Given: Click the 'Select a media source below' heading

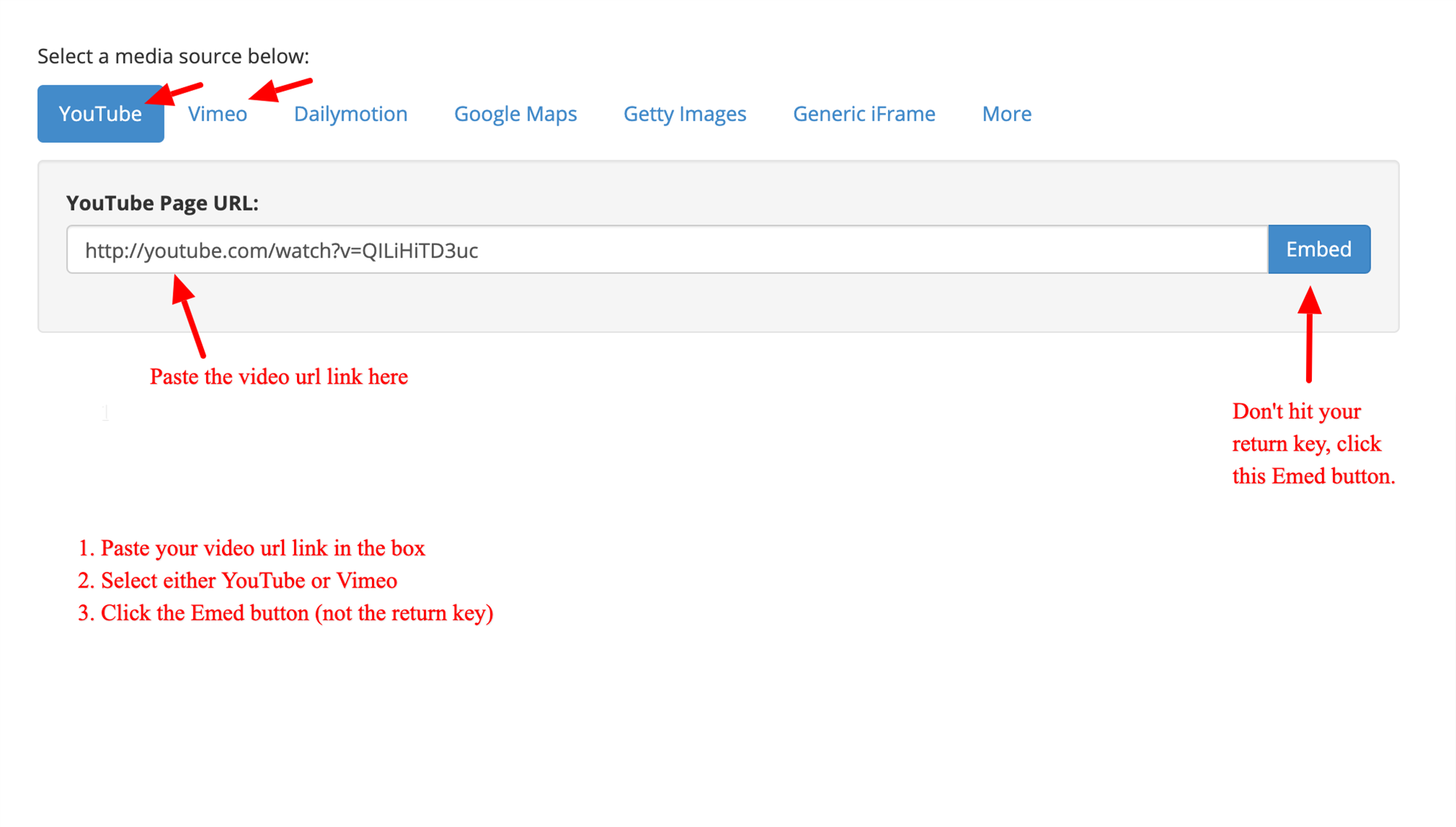Looking at the screenshot, I should [x=173, y=56].
